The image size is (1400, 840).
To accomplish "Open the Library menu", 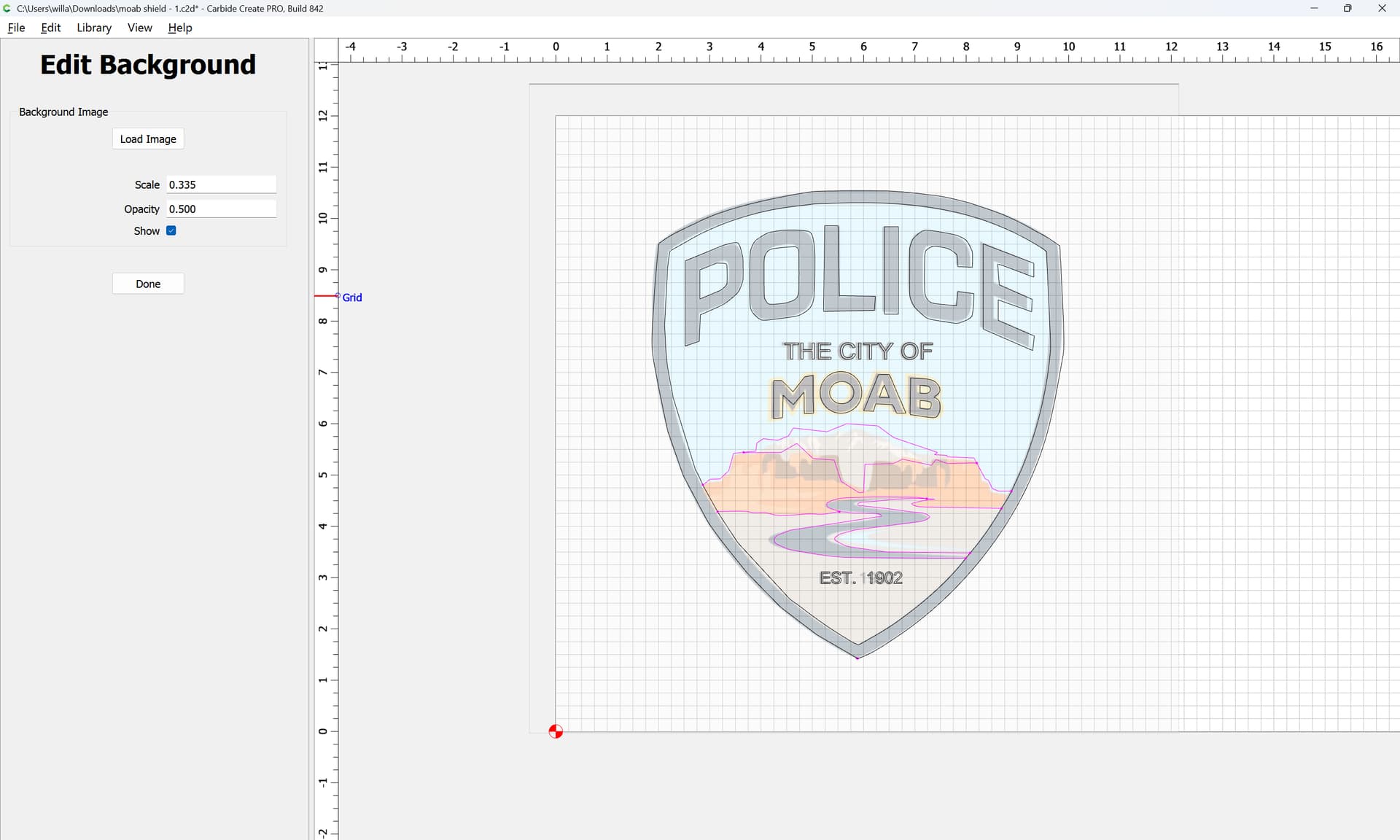I will (x=94, y=28).
